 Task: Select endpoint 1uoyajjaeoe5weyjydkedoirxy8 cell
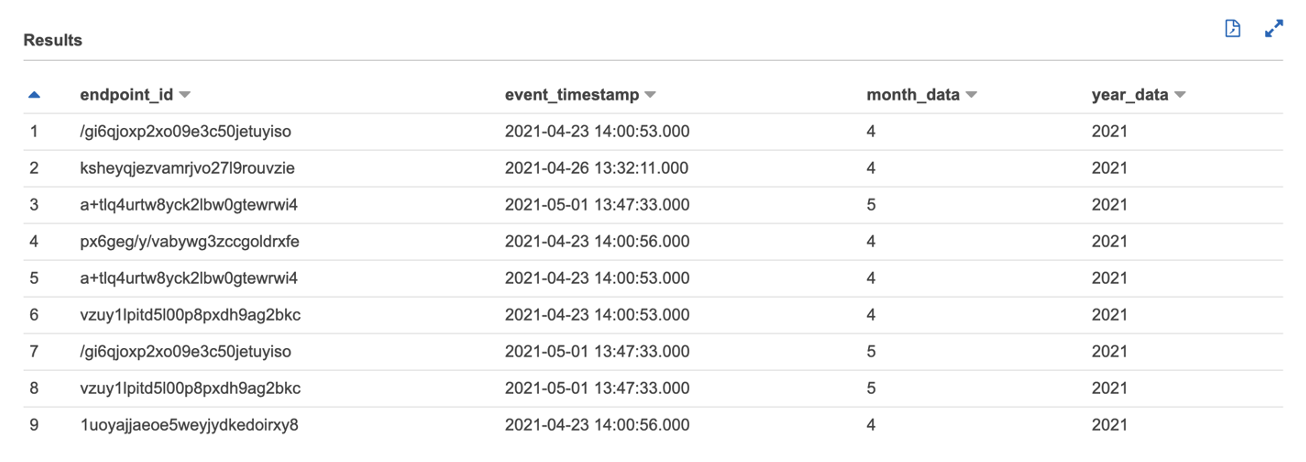coord(189,425)
